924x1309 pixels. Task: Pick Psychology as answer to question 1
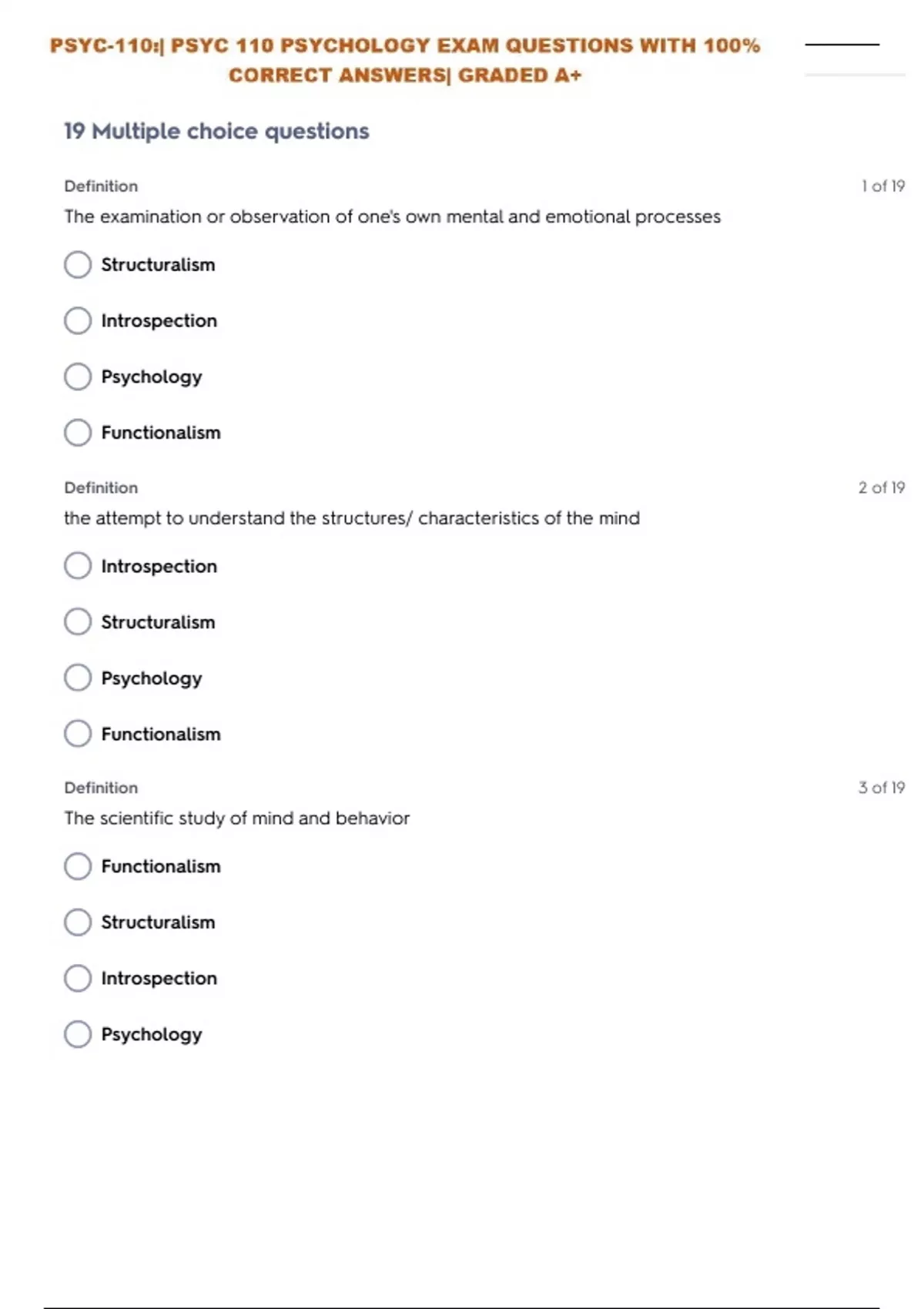(78, 377)
